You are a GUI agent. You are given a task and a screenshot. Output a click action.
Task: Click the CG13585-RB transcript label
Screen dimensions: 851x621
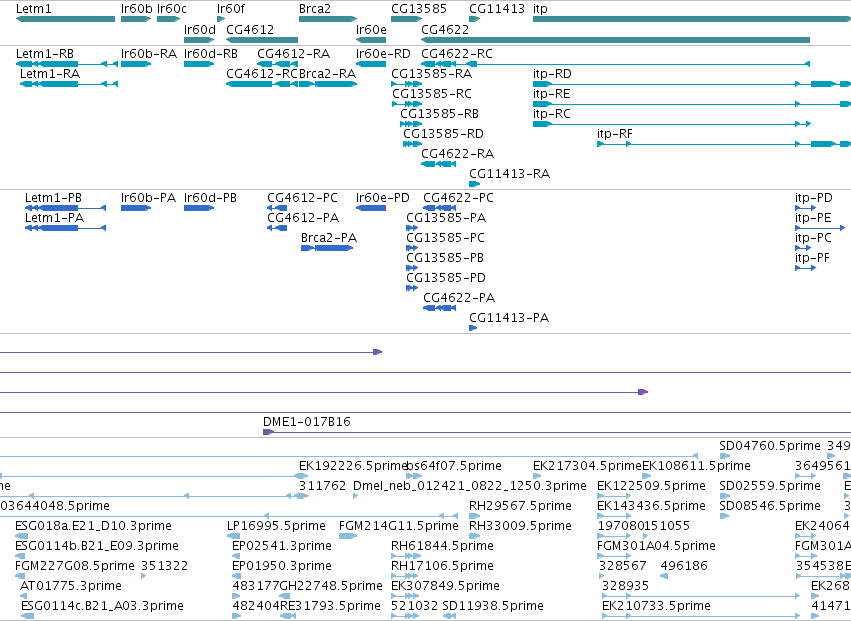point(440,113)
